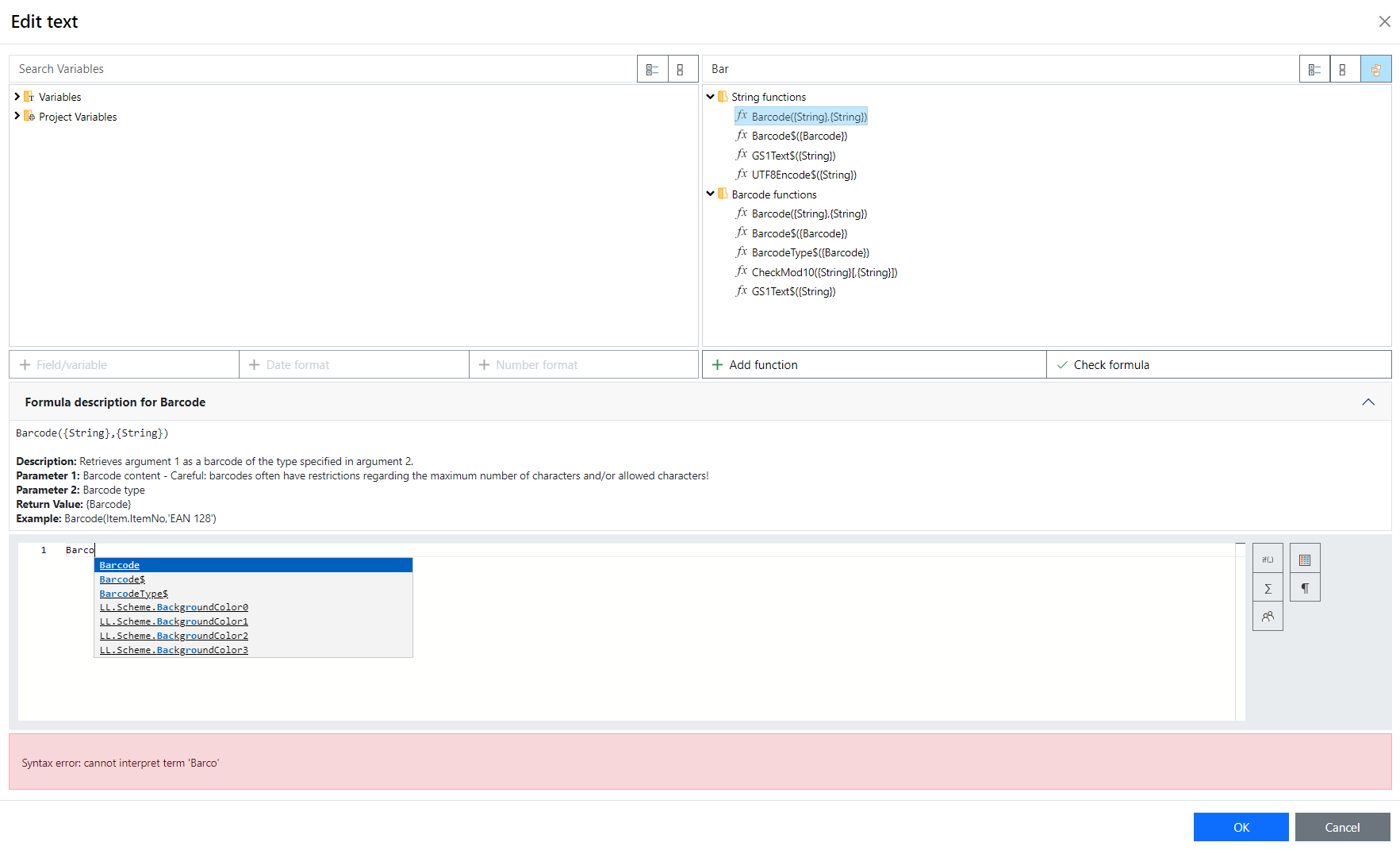Image resolution: width=1400 pixels, height=850 pixels.
Task: Select Barcode$ in the autocomplete list
Action: (122, 579)
